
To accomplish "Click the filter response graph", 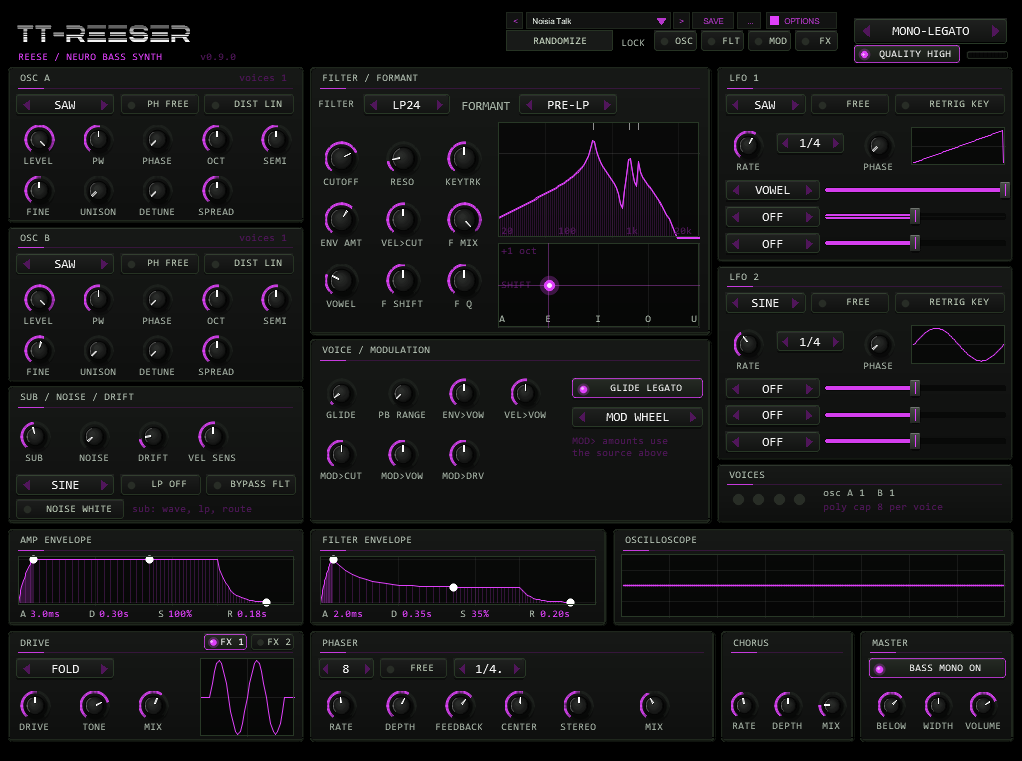I will 598,180.
